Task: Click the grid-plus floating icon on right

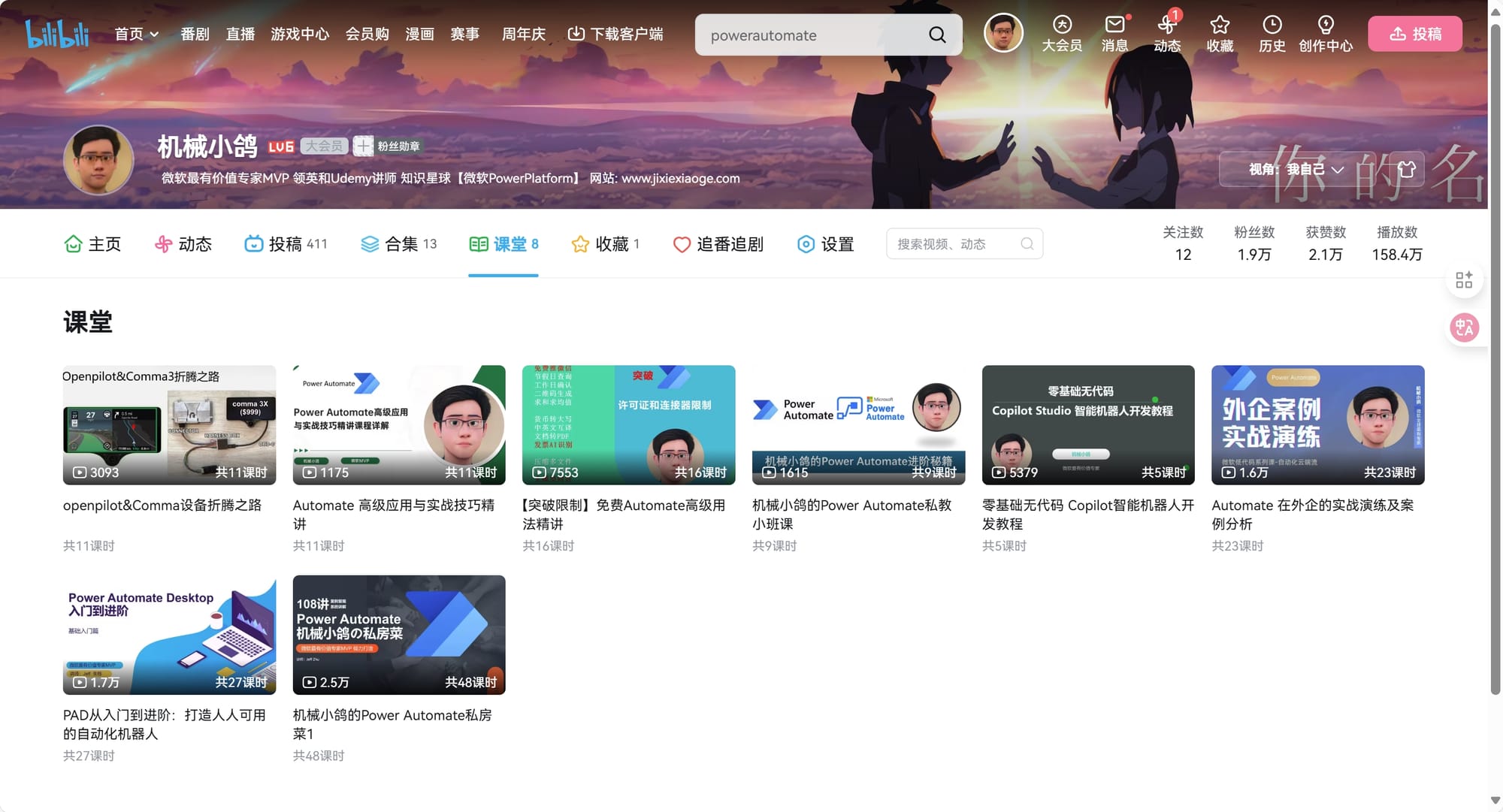Action: coord(1464,280)
